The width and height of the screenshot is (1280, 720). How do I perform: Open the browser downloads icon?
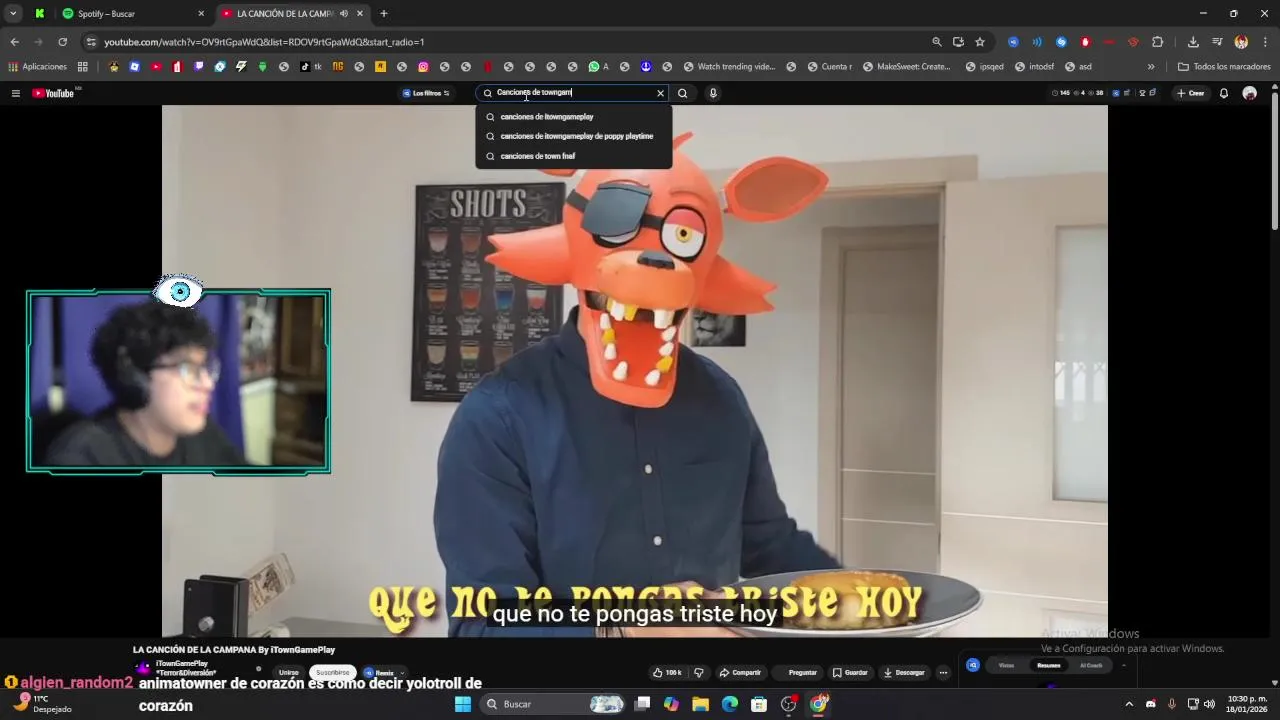click(x=1193, y=42)
